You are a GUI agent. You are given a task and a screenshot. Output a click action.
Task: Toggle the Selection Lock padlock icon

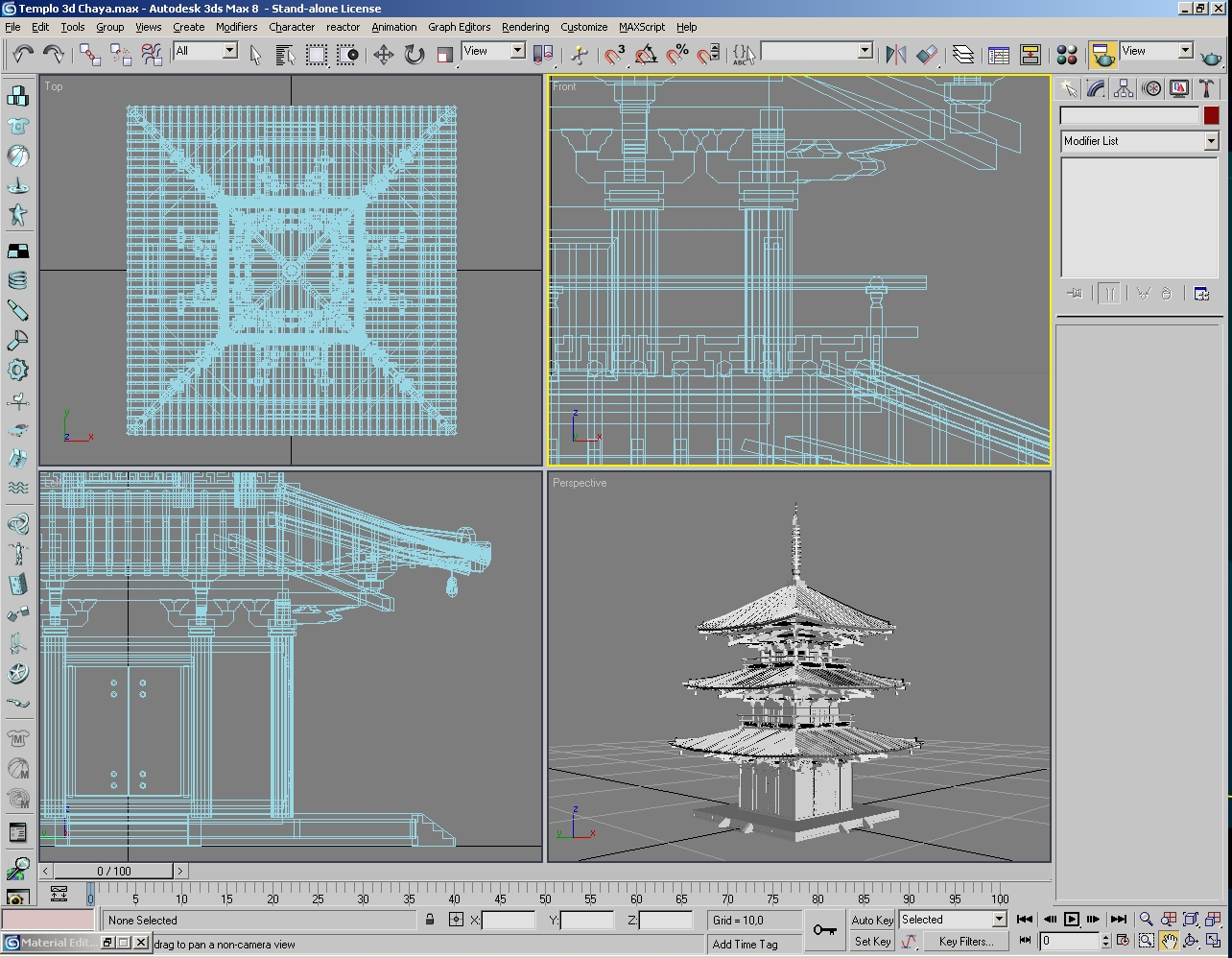click(x=430, y=920)
